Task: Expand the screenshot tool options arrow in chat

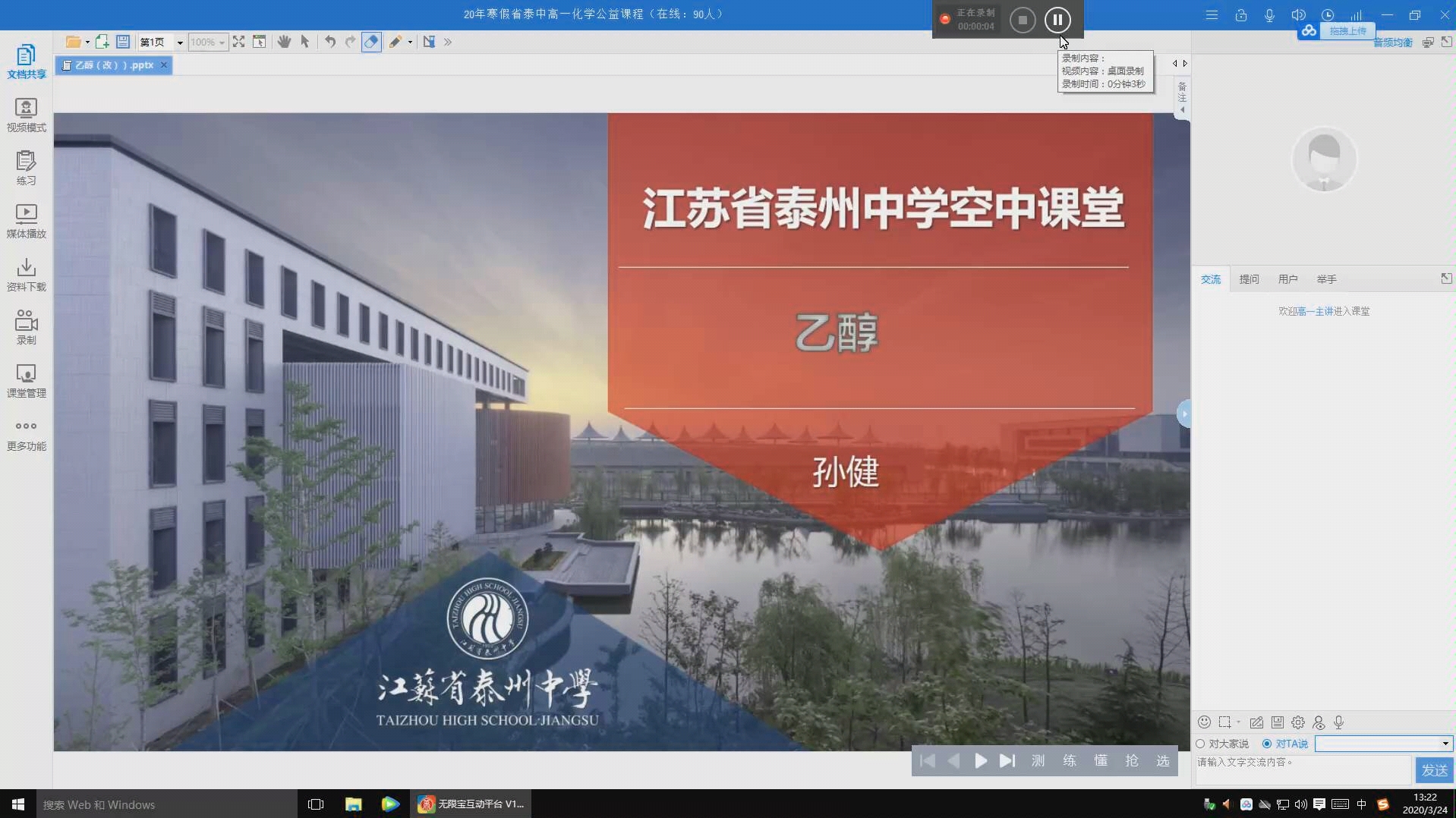Action: coord(1238,722)
